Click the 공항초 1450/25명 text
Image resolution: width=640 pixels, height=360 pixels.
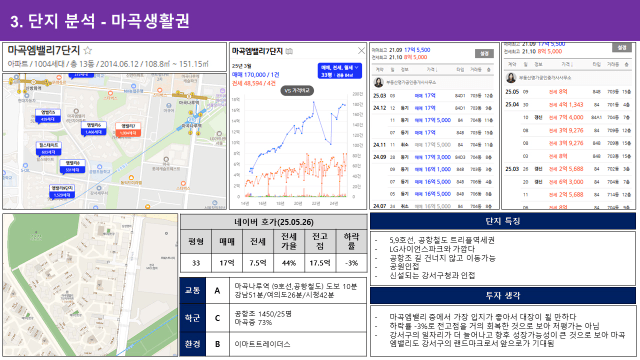click(x=263, y=313)
